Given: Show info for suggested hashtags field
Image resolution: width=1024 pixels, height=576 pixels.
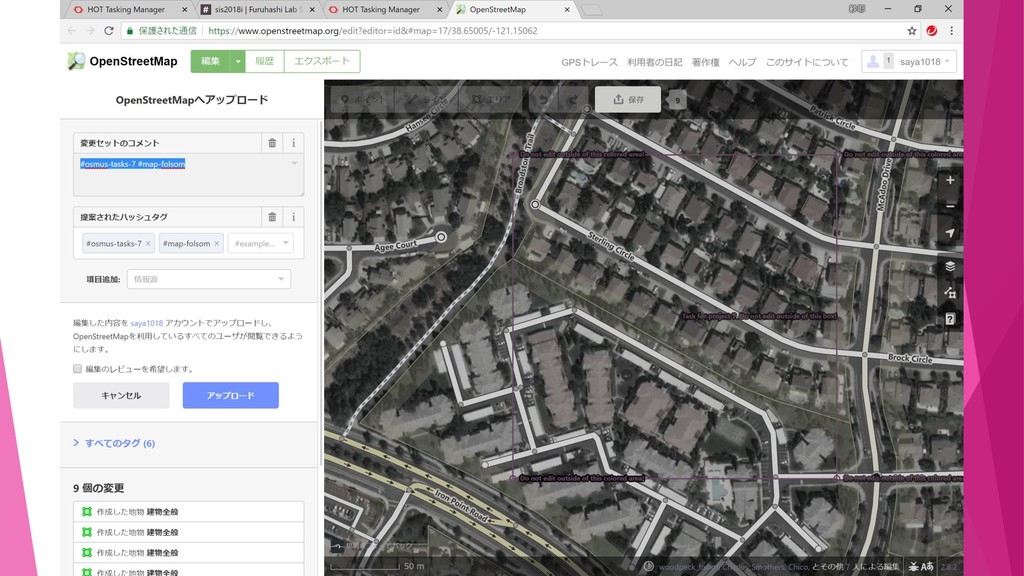Looking at the screenshot, I should click(x=294, y=217).
